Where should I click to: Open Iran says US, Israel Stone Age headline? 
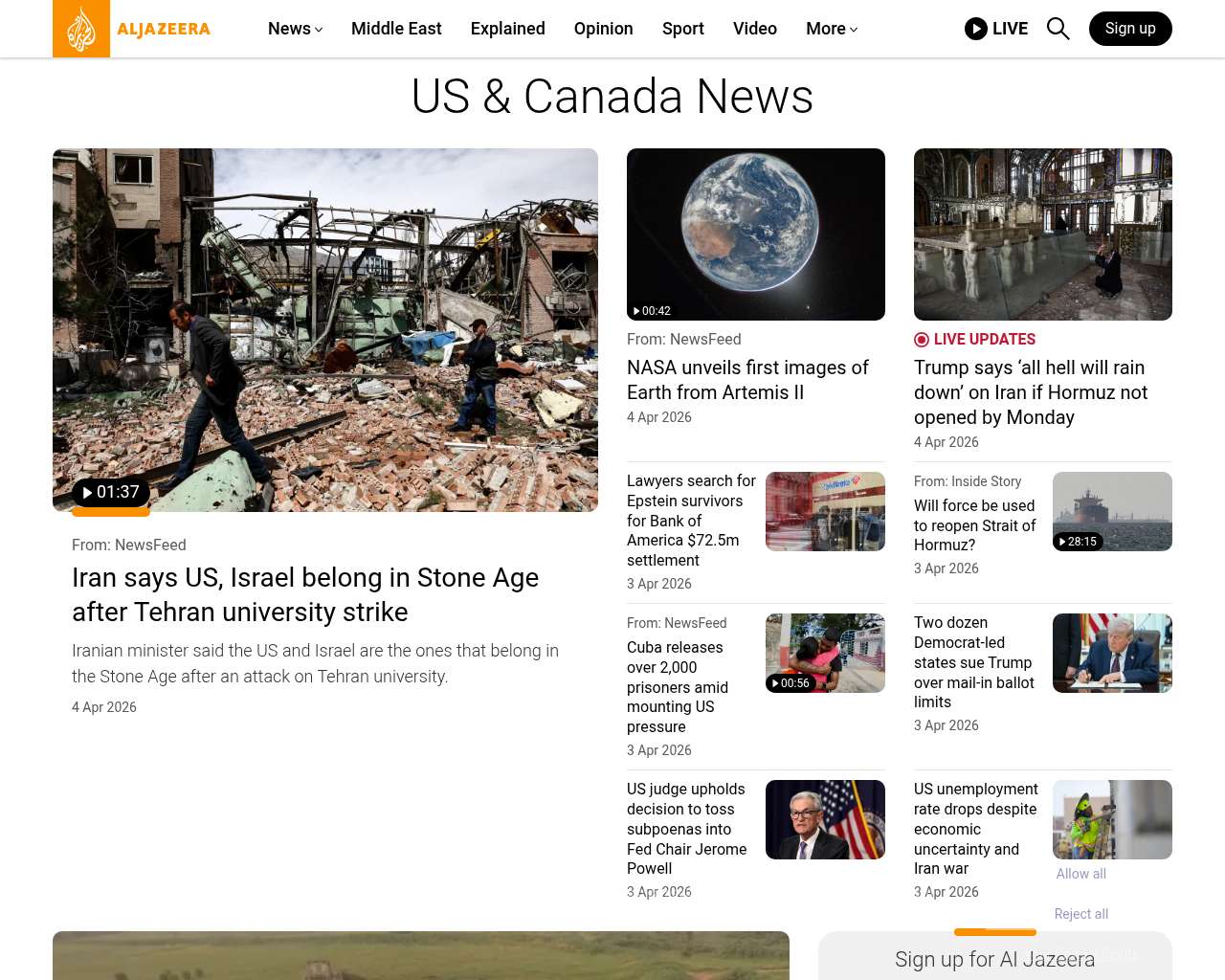click(x=305, y=595)
